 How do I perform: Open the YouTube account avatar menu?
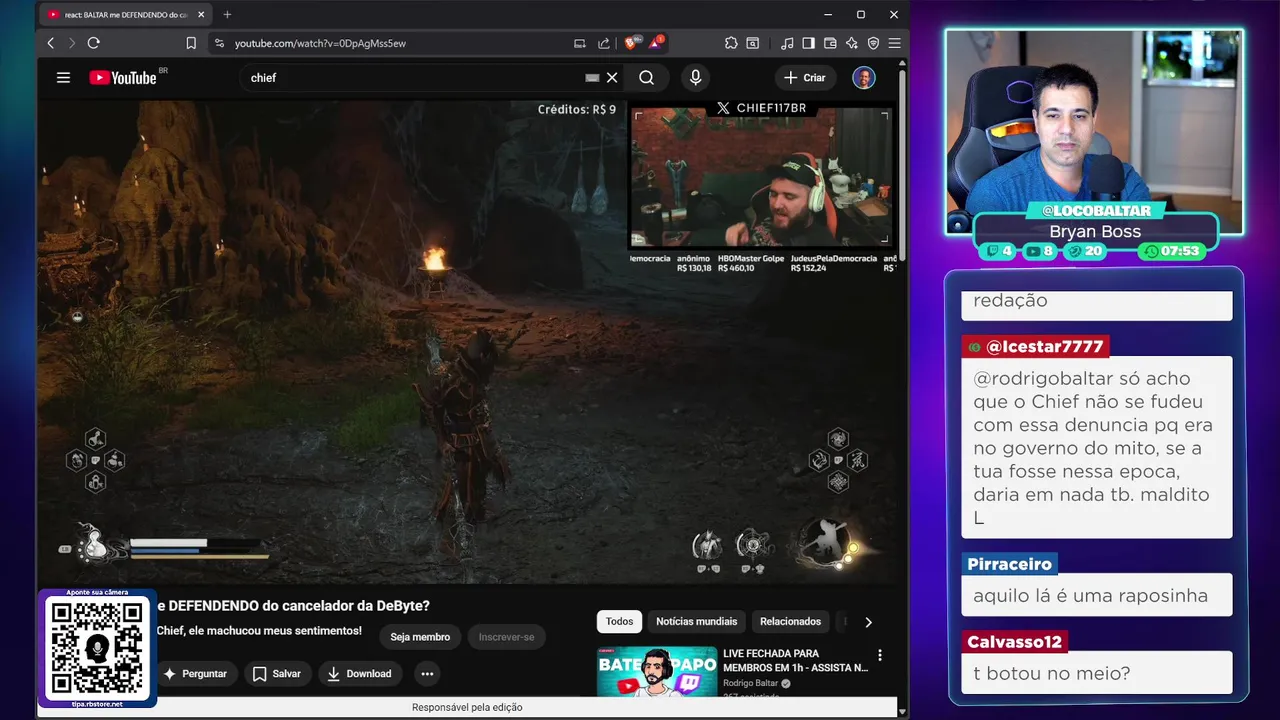coord(864,77)
